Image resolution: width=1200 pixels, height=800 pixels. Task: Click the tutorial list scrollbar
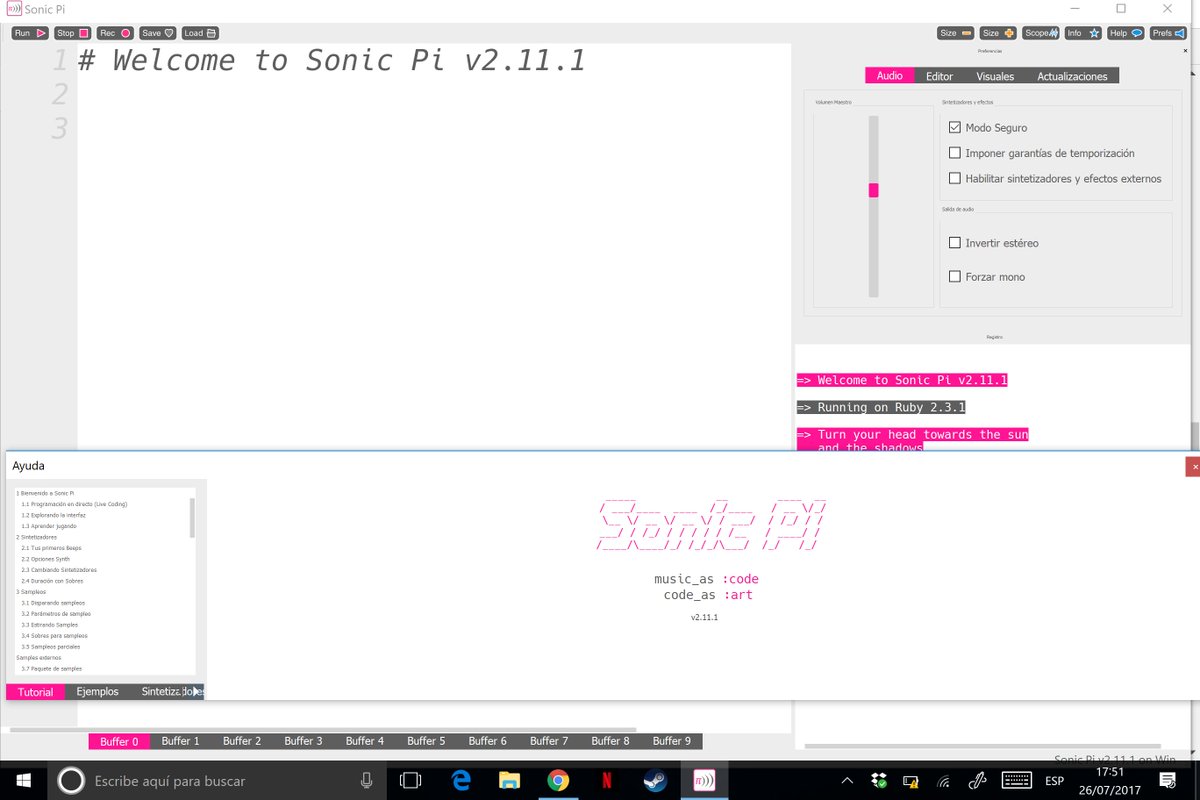pos(192,519)
